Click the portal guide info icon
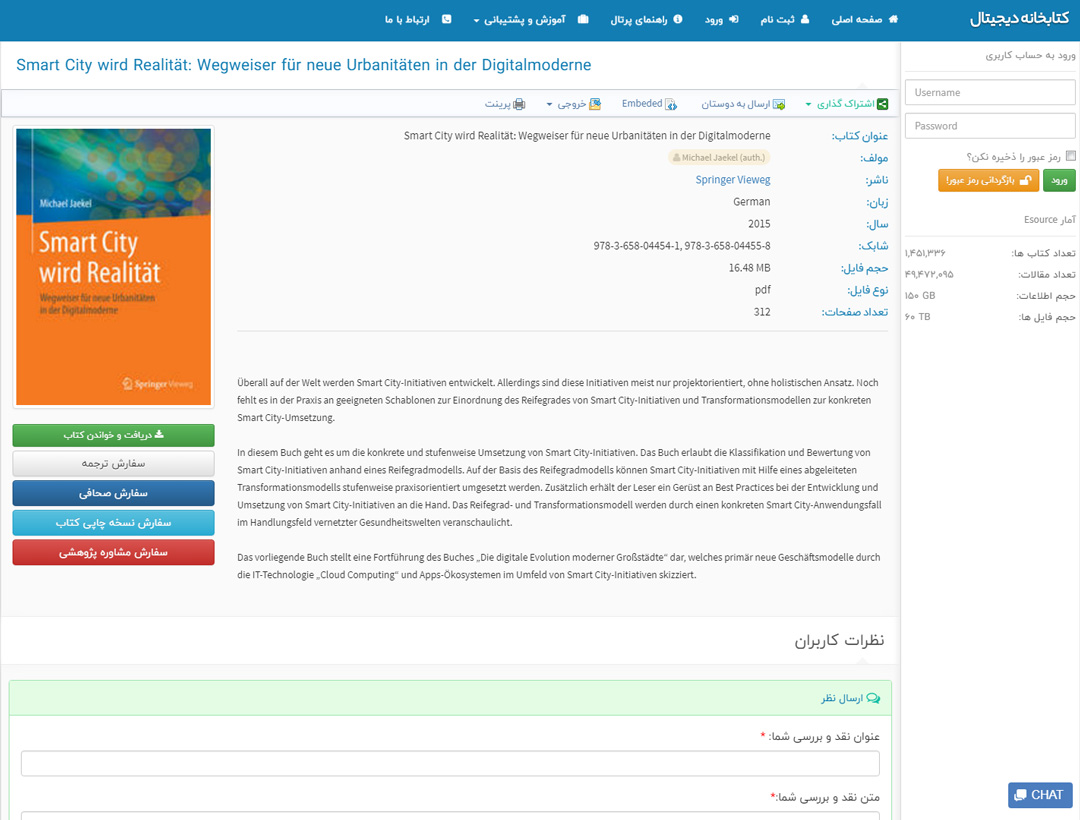The height and width of the screenshot is (820, 1080). click(x=678, y=19)
